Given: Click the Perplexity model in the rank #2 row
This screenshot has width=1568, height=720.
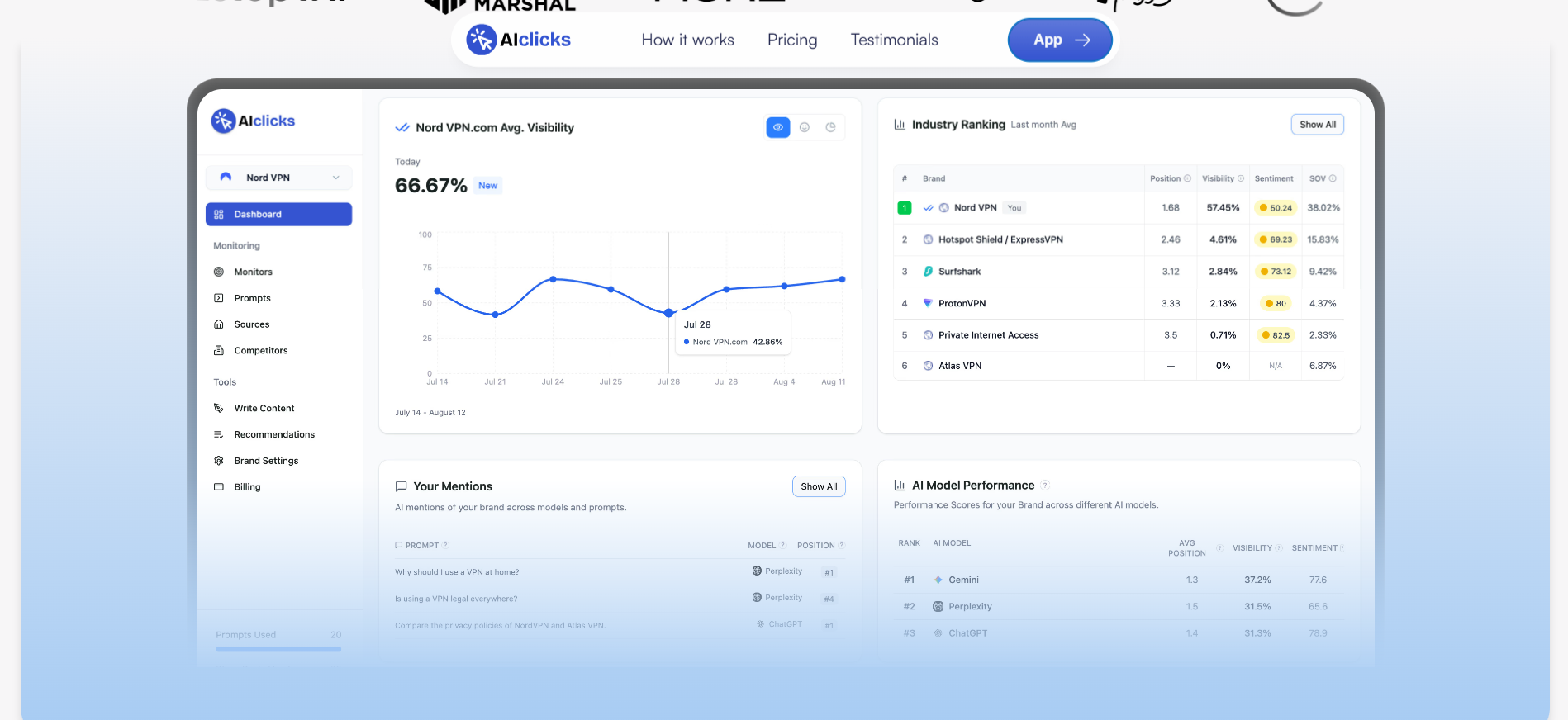Looking at the screenshot, I should [x=970, y=606].
